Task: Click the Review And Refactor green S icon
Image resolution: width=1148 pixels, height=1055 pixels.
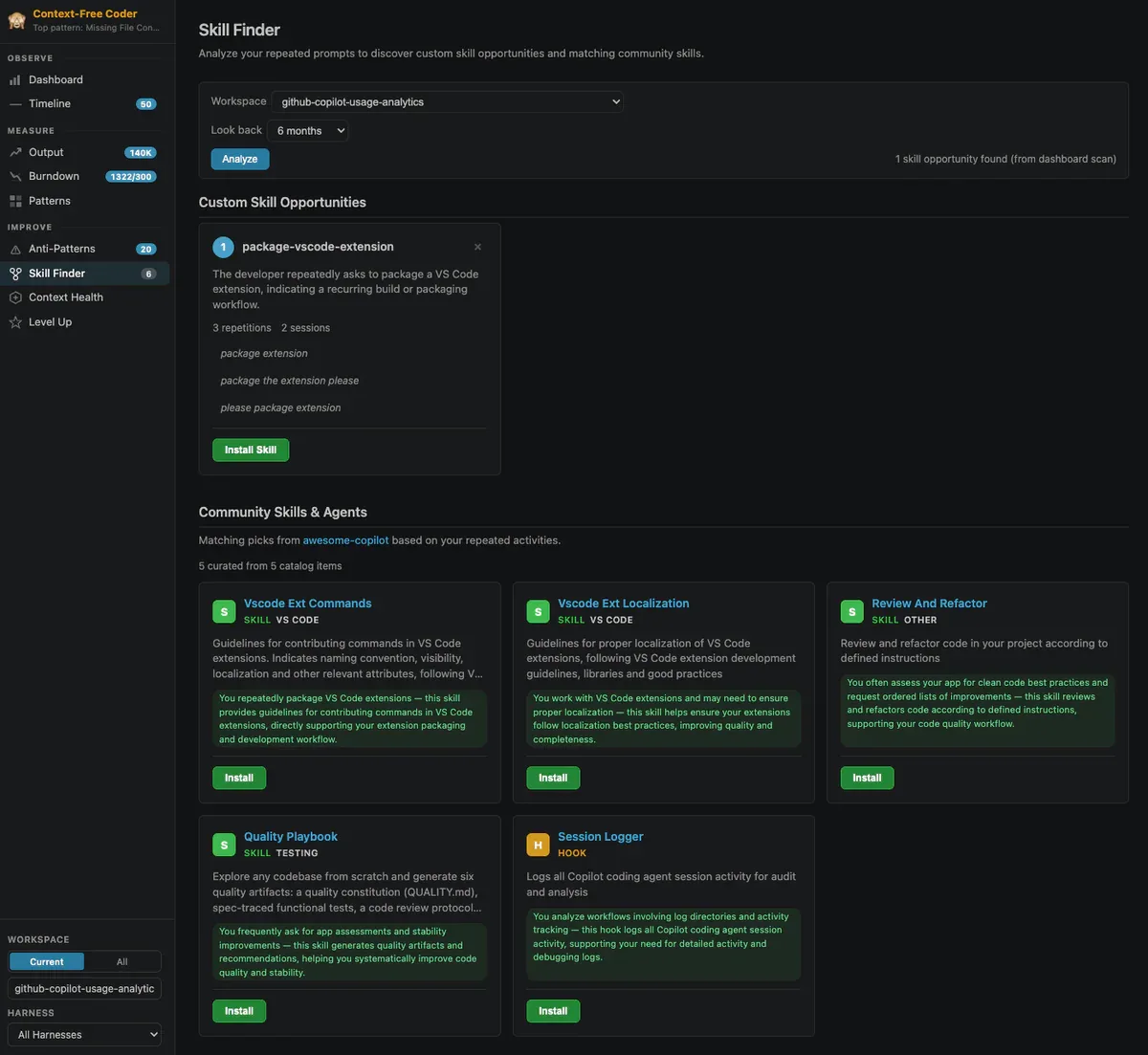Action: tap(851, 611)
